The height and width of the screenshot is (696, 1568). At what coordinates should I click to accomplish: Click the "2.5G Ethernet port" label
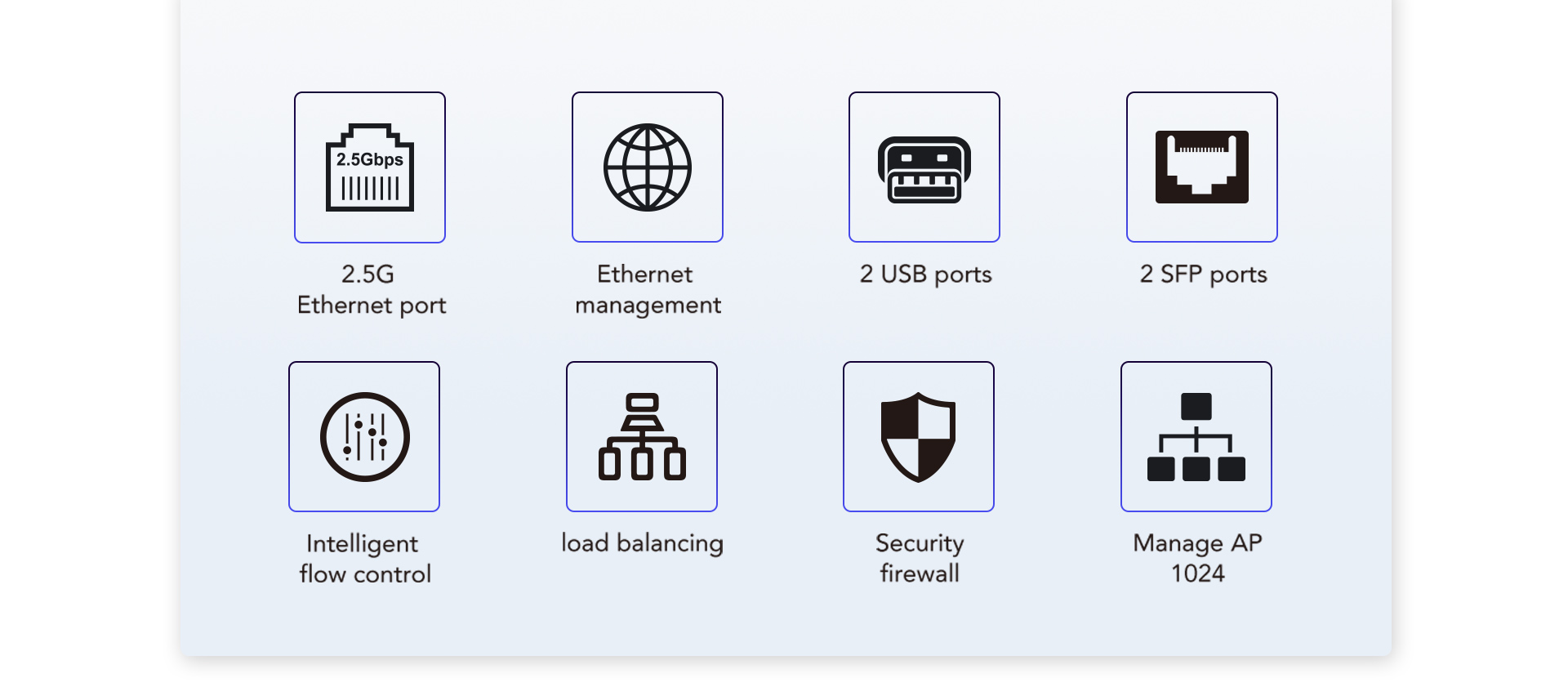[372, 289]
